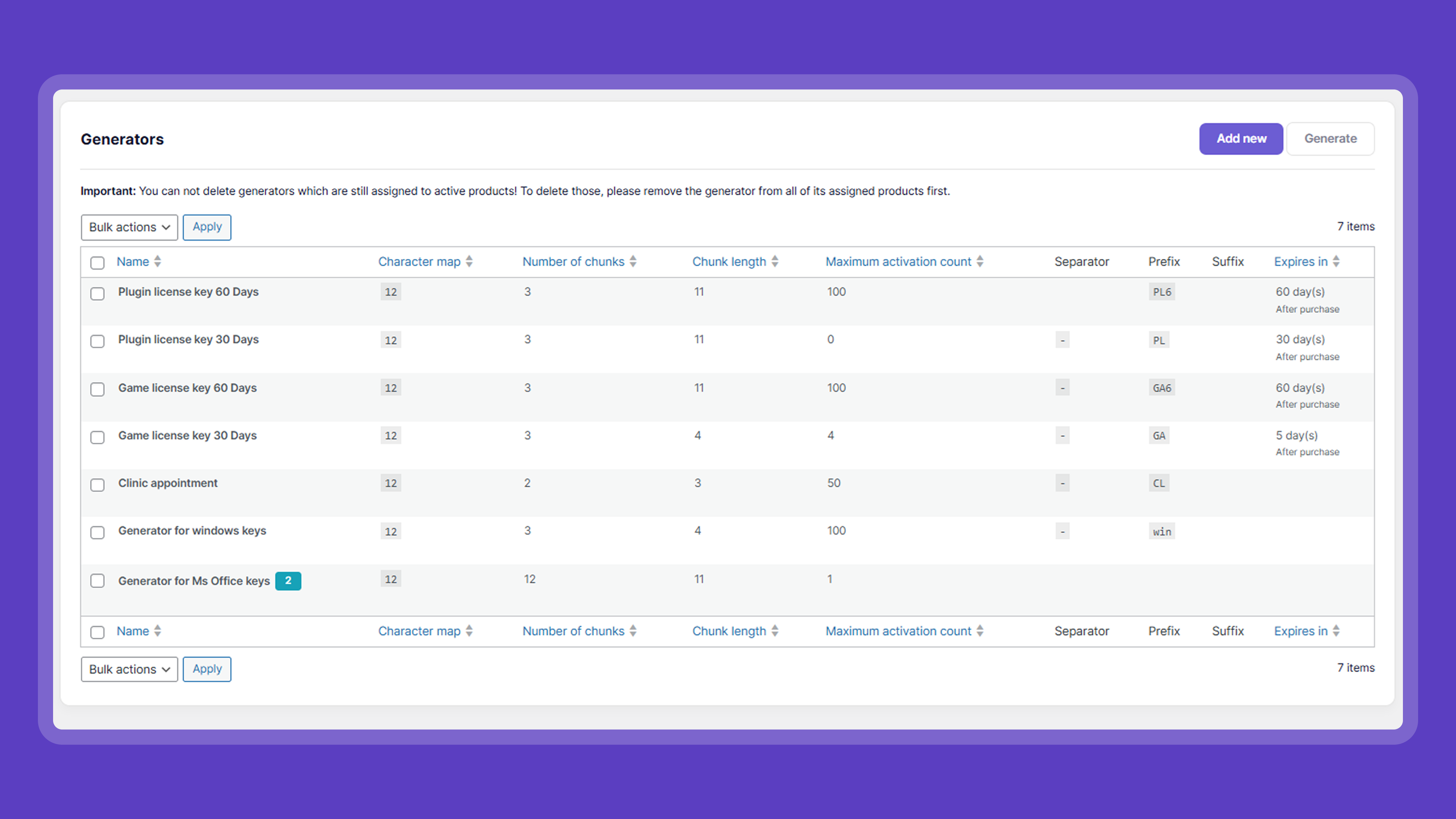The height and width of the screenshot is (819, 1456).
Task: Open Game license key 30 Days generator
Action: [x=187, y=435]
